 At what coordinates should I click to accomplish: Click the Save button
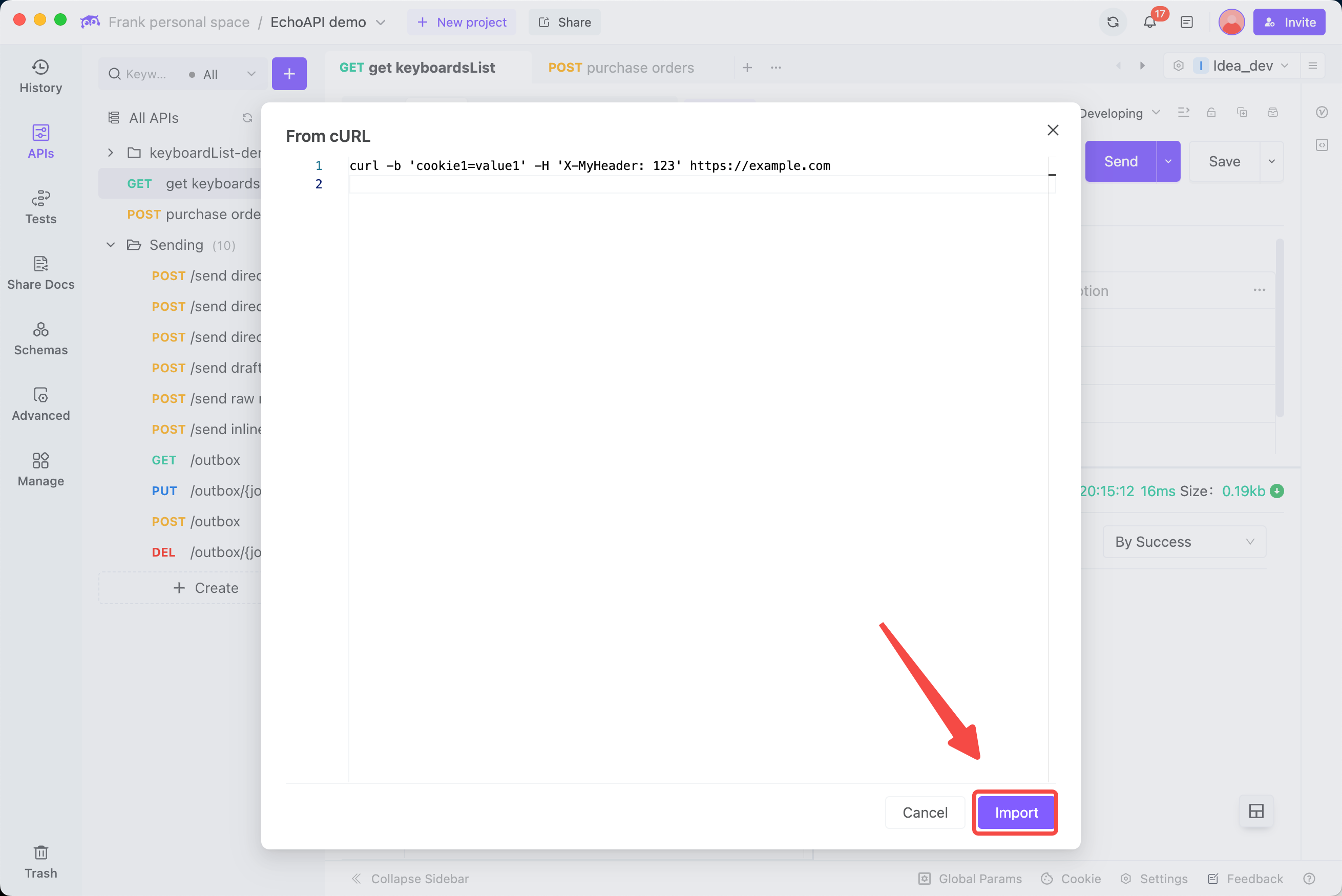click(1224, 162)
